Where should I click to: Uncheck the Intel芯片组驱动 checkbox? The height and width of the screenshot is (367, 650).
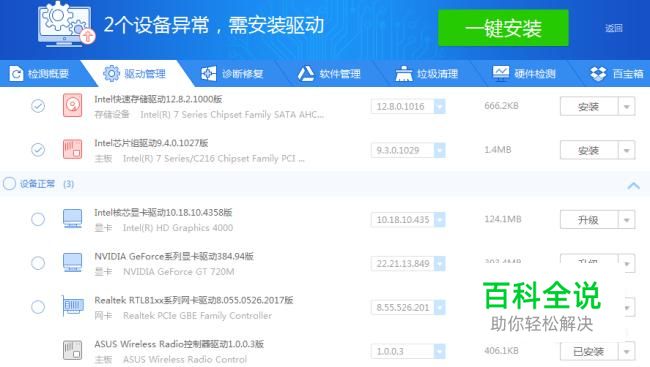(x=38, y=150)
